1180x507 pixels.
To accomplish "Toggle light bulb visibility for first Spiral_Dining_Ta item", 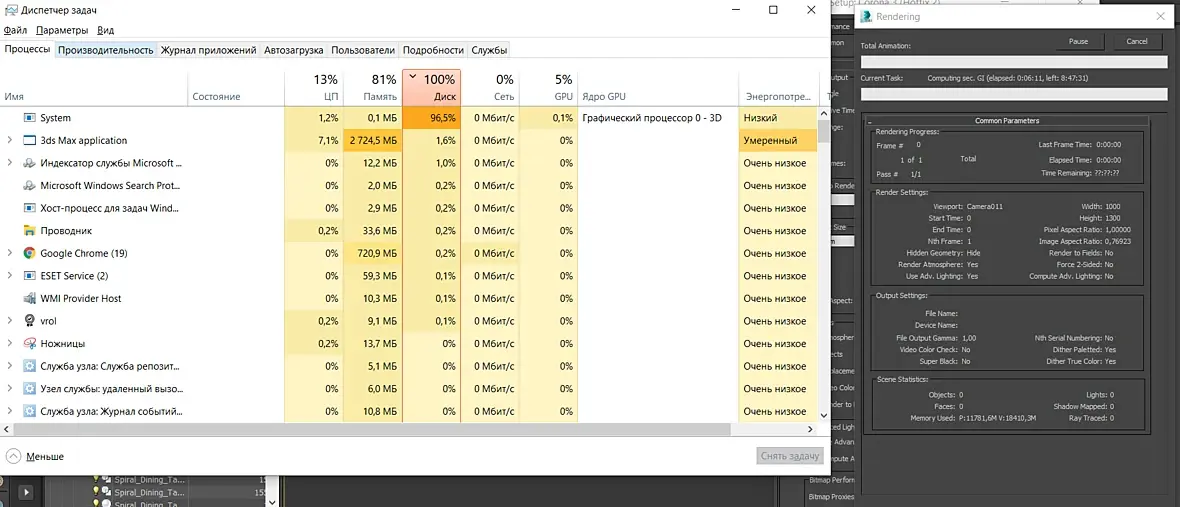I will point(98,479).
